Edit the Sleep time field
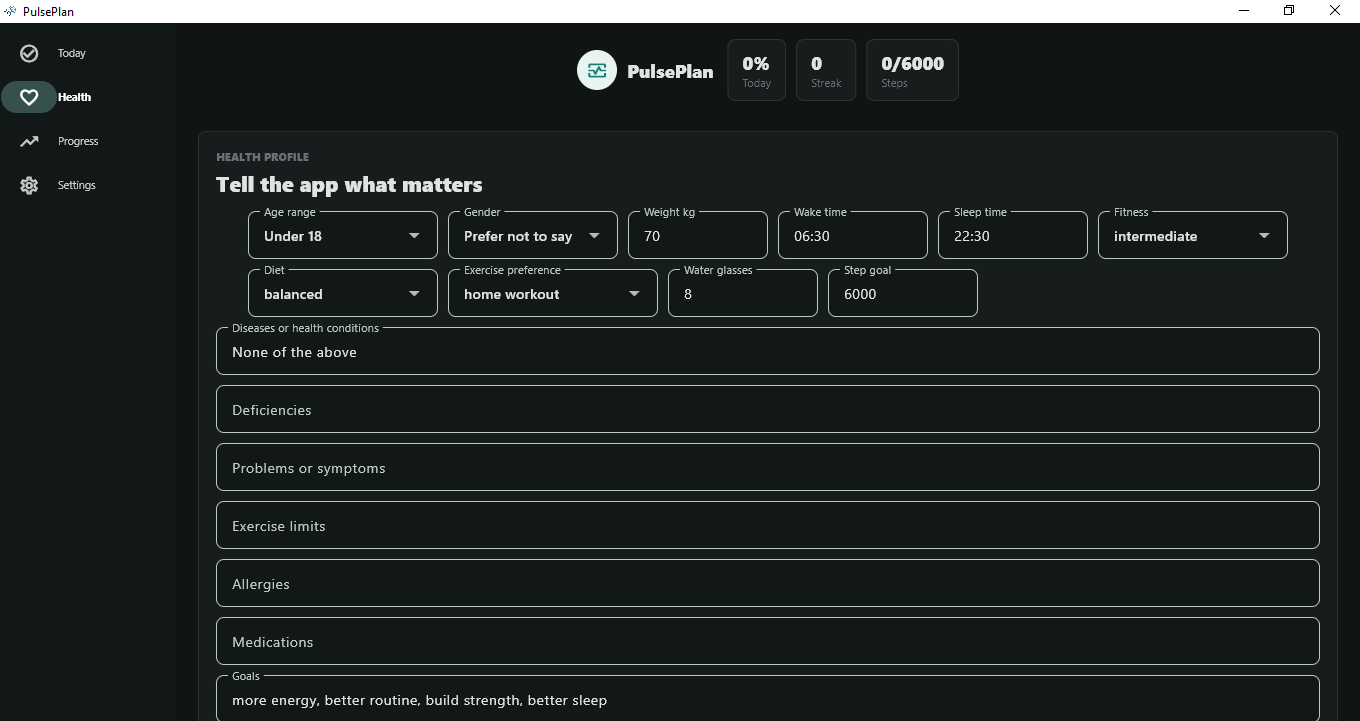Viewport: 1360px width, 721px height. [1013, 235]
